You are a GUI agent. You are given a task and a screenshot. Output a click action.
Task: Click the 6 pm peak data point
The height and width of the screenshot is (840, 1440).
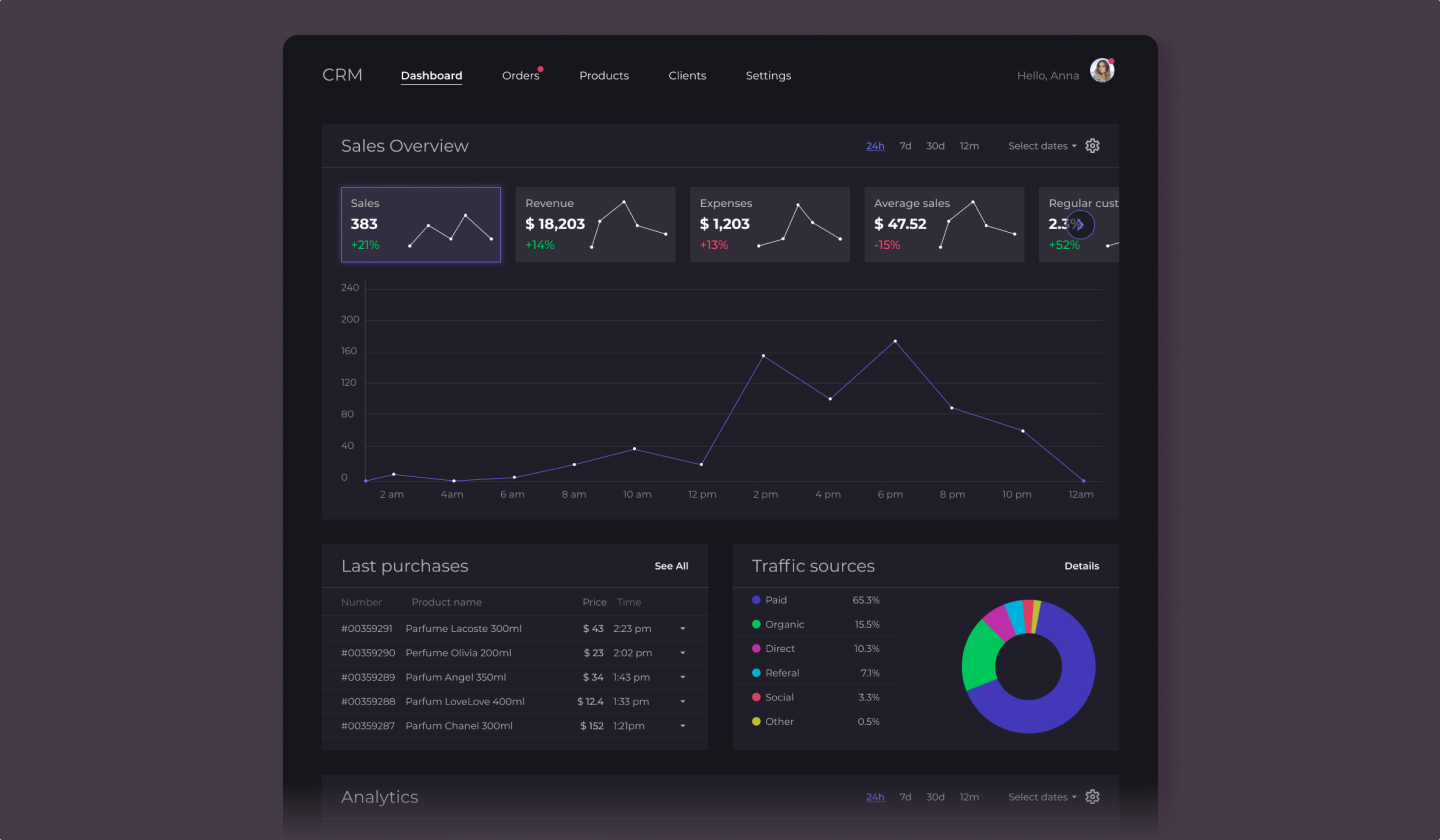point(895,341)
